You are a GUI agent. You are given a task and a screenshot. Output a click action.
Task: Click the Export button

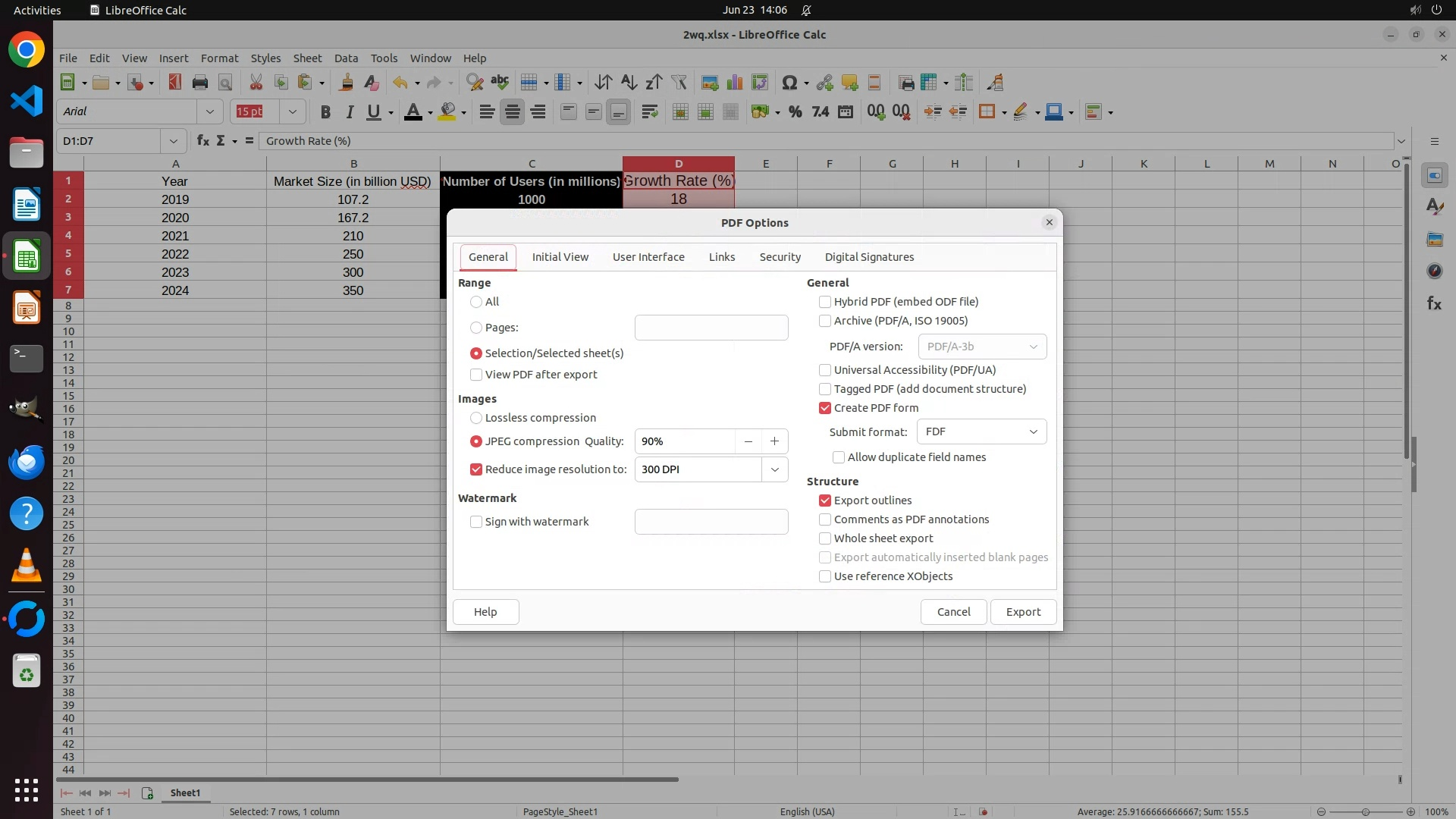pos(1022,612)
